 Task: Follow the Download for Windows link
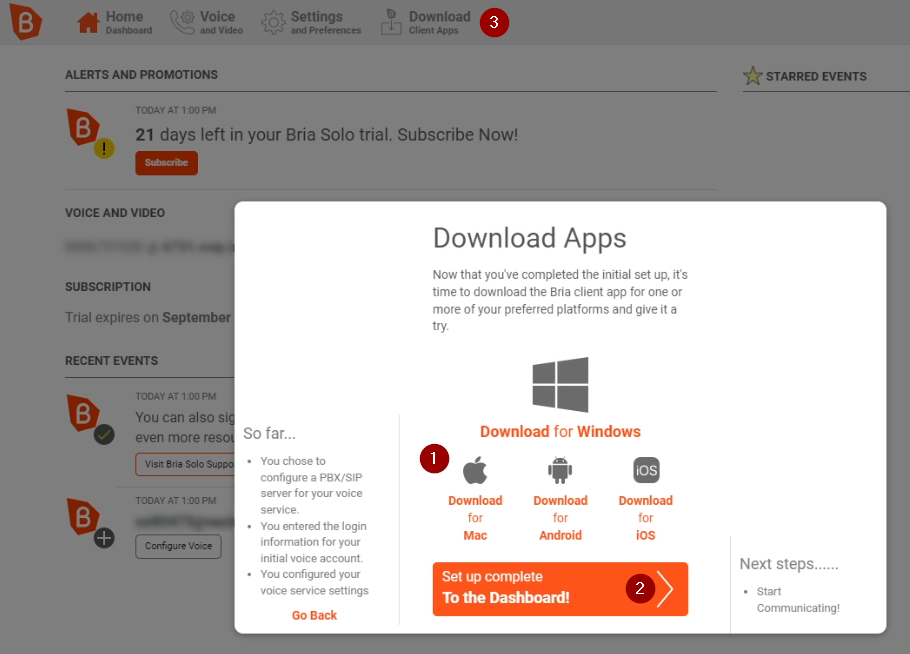[560, 431]
